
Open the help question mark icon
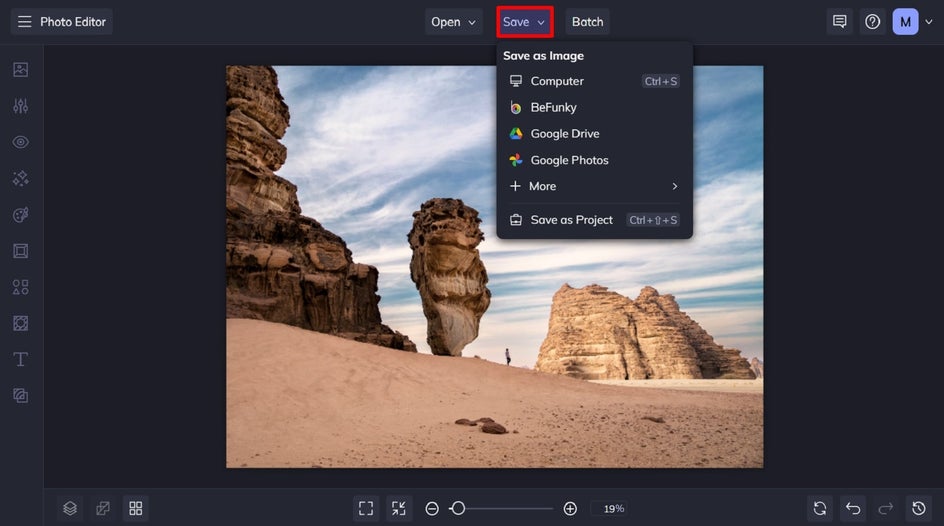[872, 22]
